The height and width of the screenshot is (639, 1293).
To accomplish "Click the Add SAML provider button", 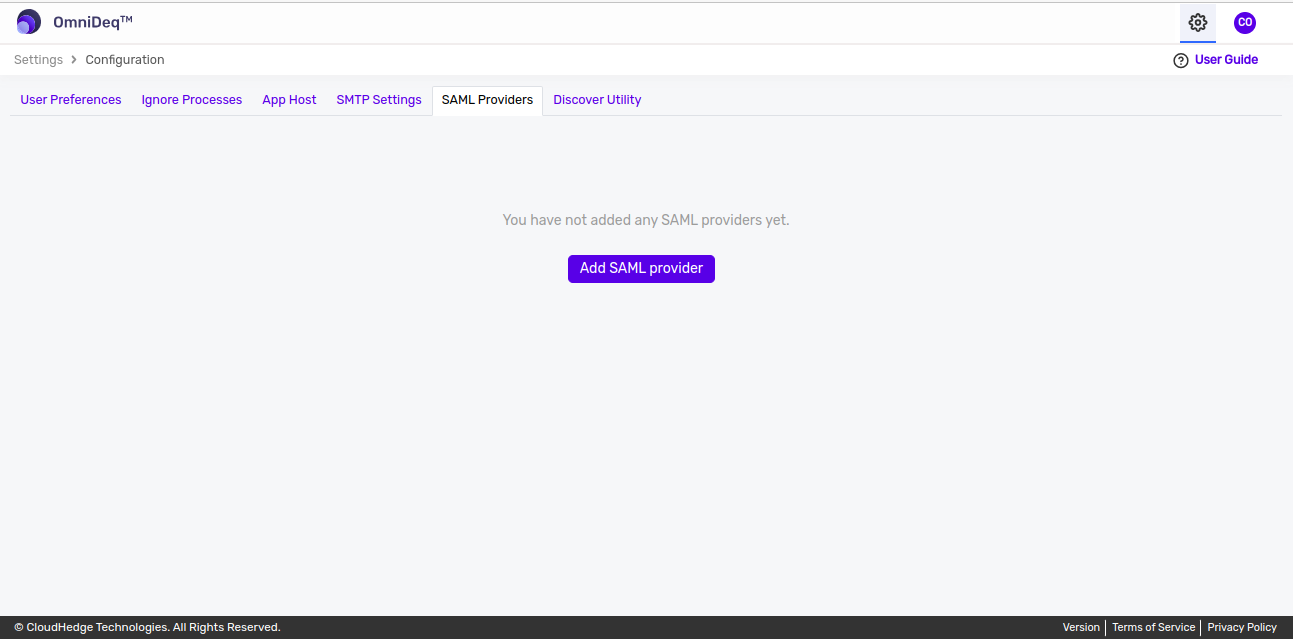I will pos(641,268).
